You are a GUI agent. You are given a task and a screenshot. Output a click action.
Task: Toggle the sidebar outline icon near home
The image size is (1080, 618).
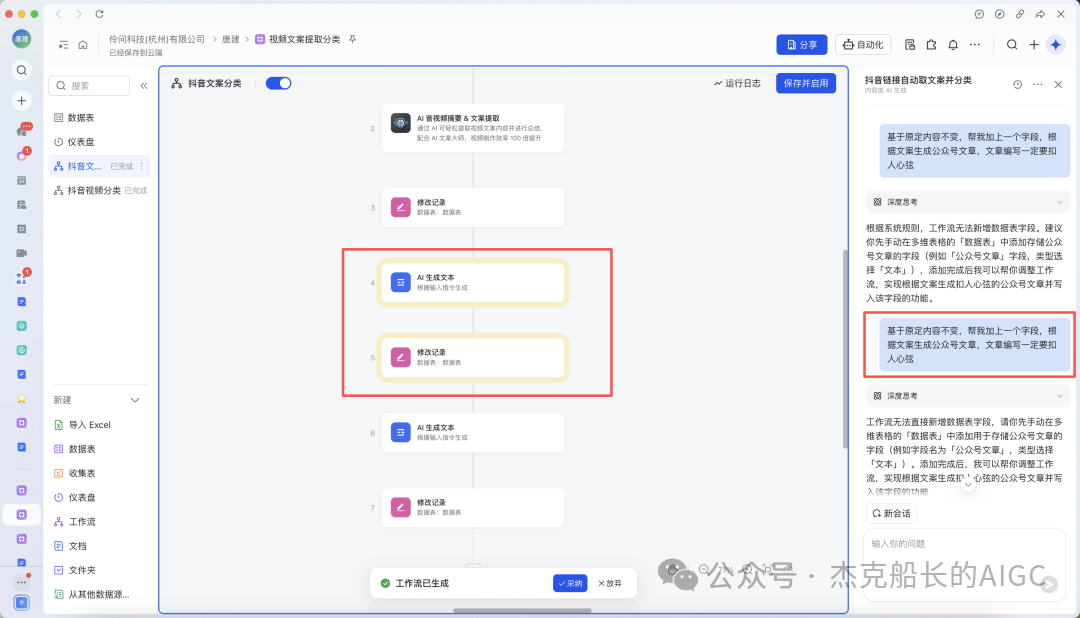pos(63,45)
